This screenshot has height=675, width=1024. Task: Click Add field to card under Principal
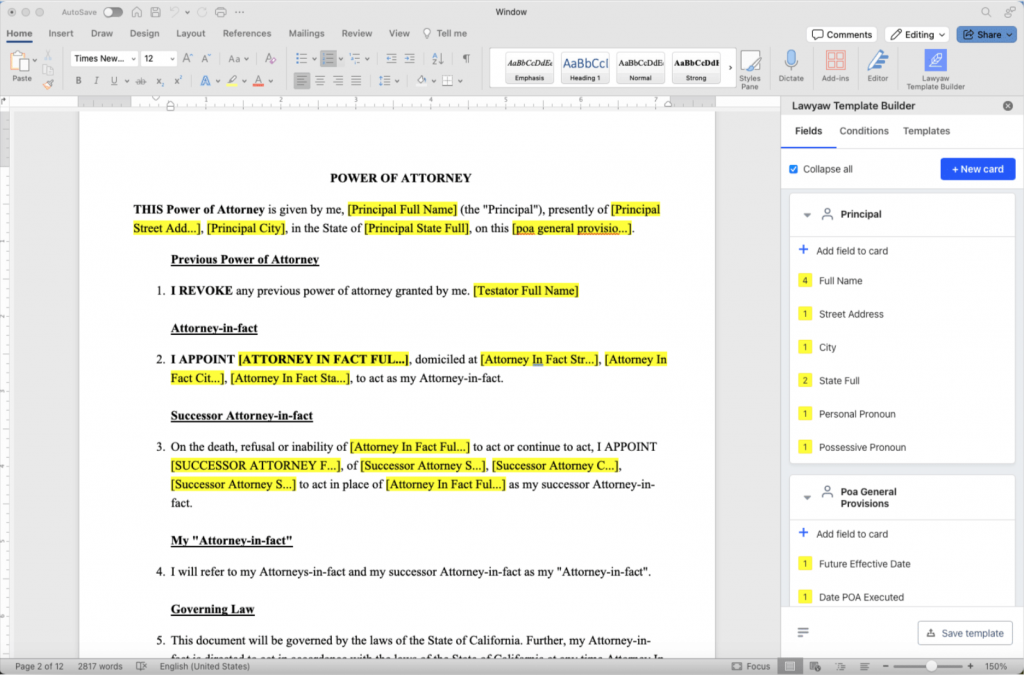pyautogui.click(x=843, y=251)
